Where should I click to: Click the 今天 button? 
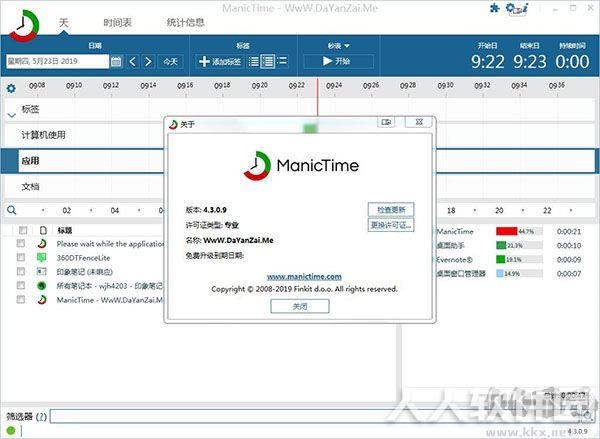(171, 61)
